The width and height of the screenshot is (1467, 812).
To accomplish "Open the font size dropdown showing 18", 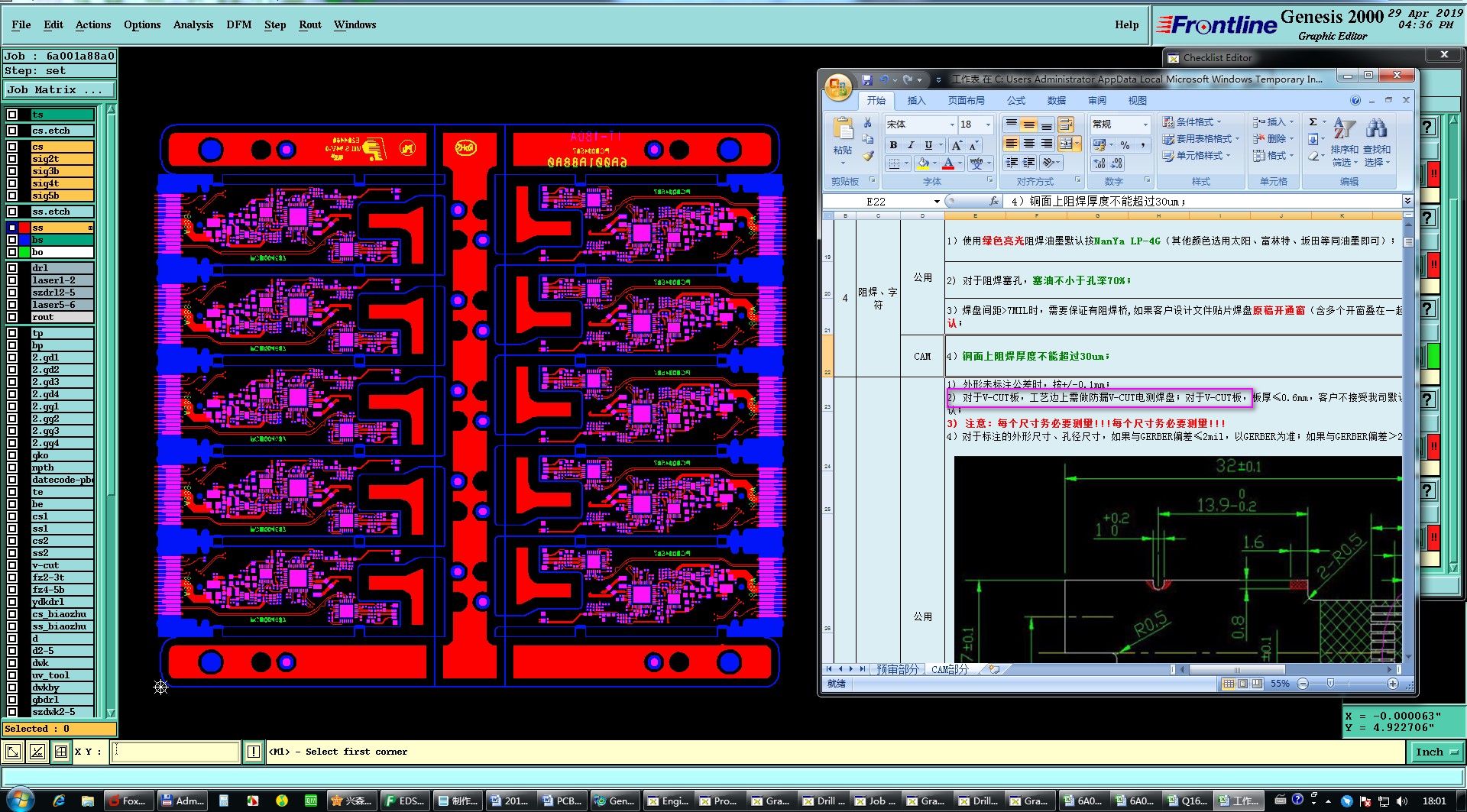I will tap(988, 125).
